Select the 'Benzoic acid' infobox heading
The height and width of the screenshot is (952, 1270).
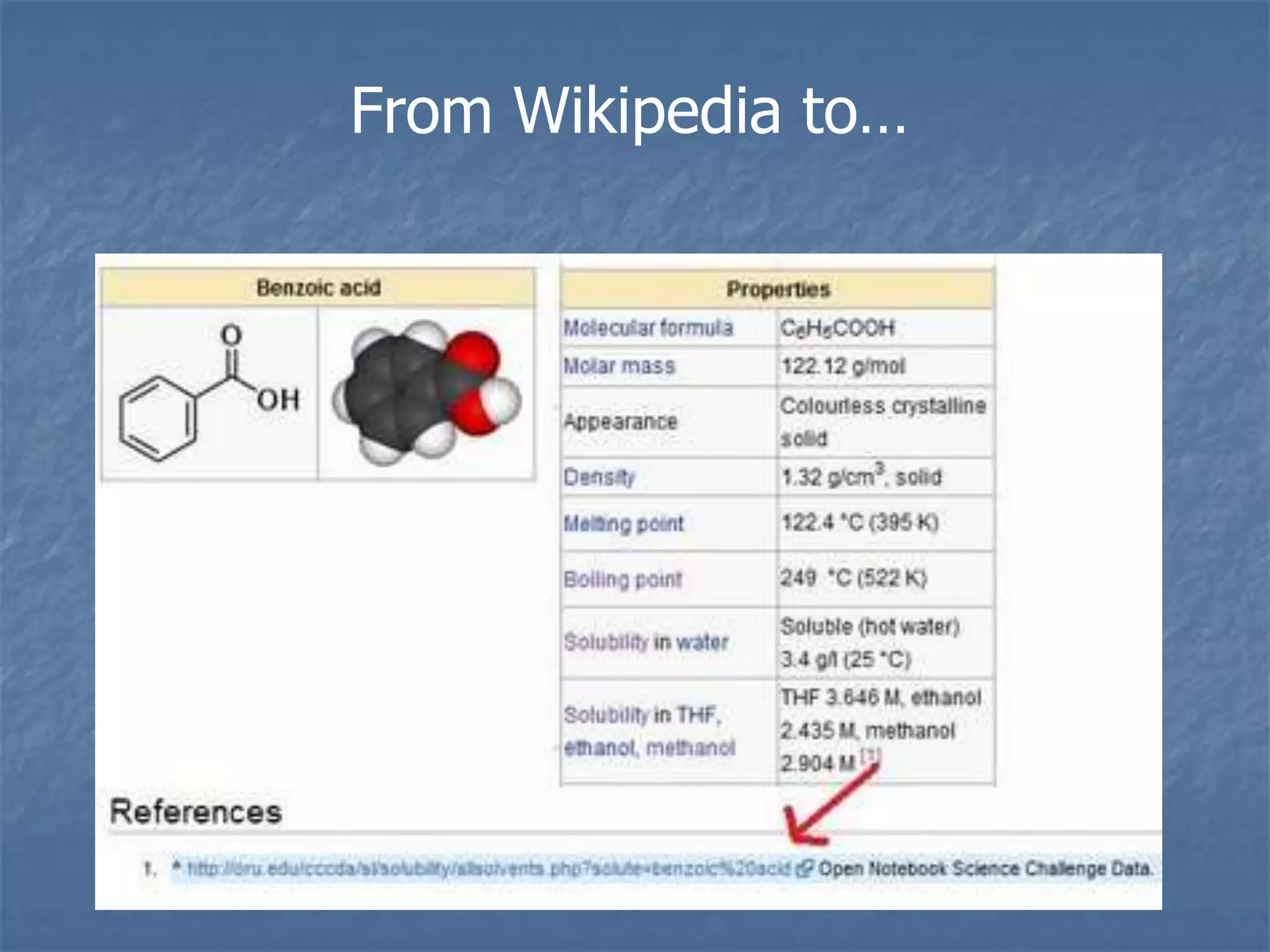(318, 288)
